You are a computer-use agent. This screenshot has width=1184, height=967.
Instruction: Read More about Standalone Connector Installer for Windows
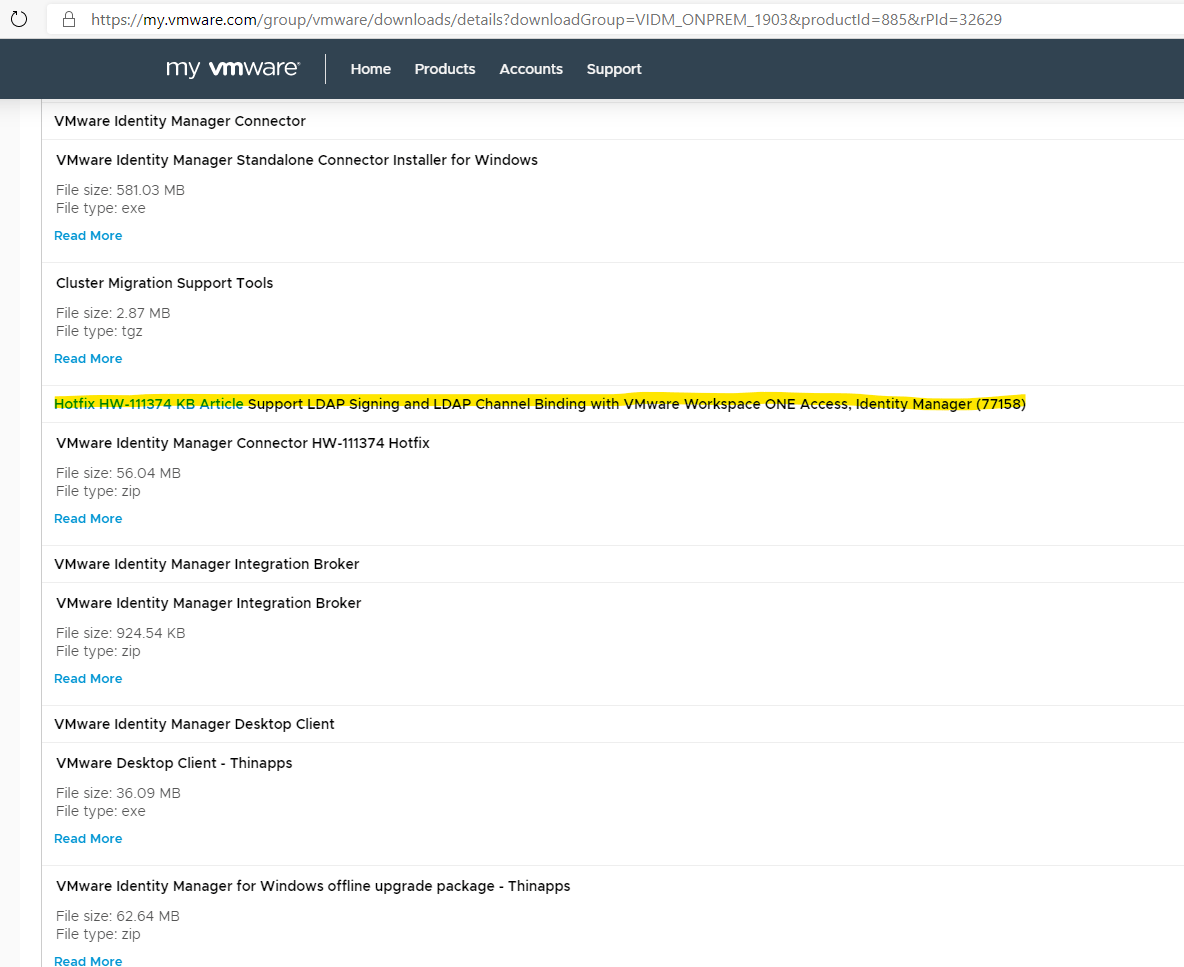tap(88, 236)
